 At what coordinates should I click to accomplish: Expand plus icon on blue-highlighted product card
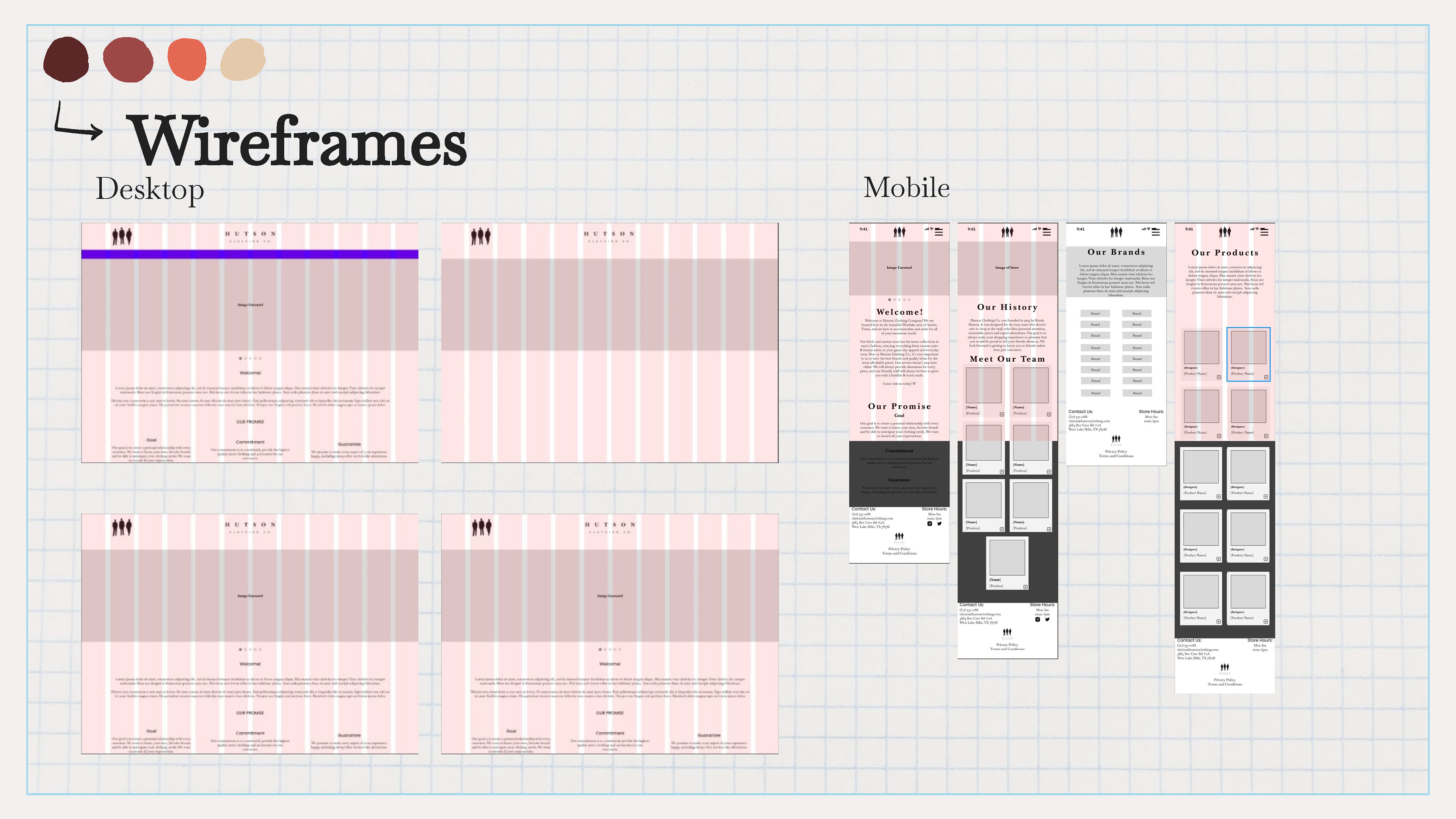(x=1266, y=377)
